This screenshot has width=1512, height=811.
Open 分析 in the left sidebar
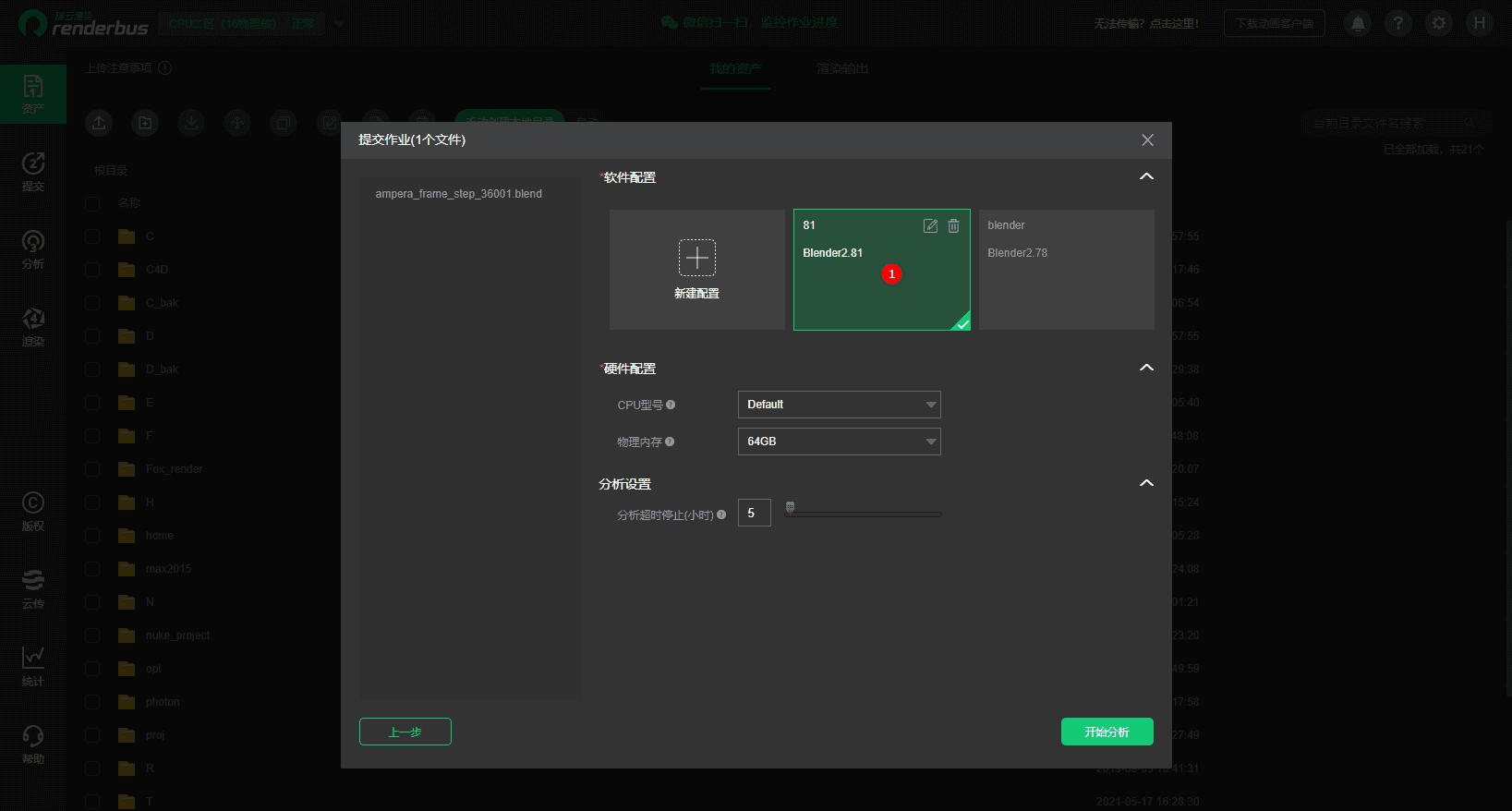33,249
